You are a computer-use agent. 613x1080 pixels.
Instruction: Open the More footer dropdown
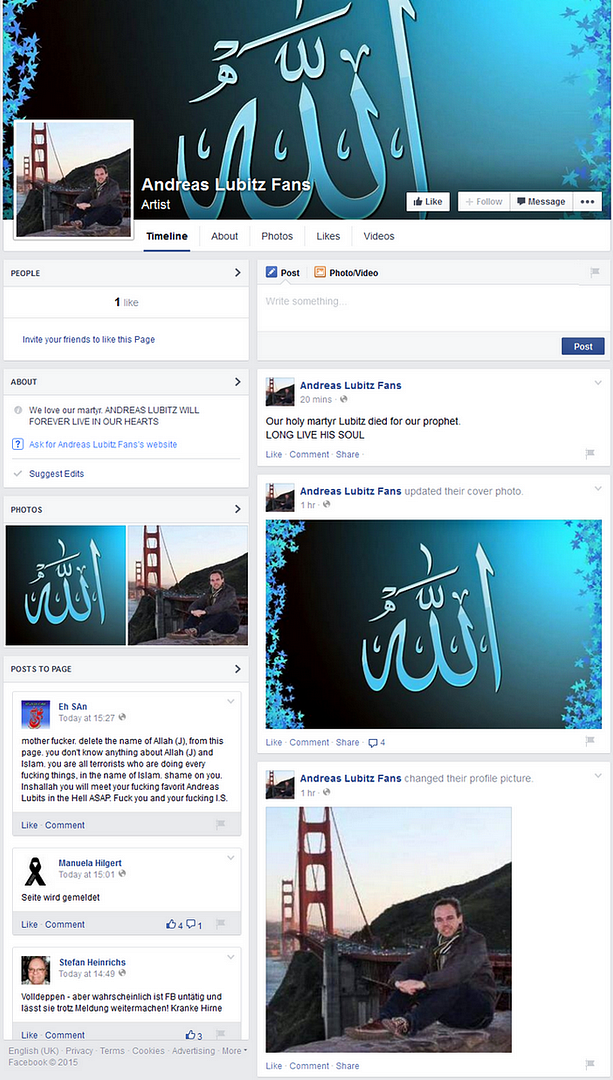pyautogui.click(x=234, y=1051)
